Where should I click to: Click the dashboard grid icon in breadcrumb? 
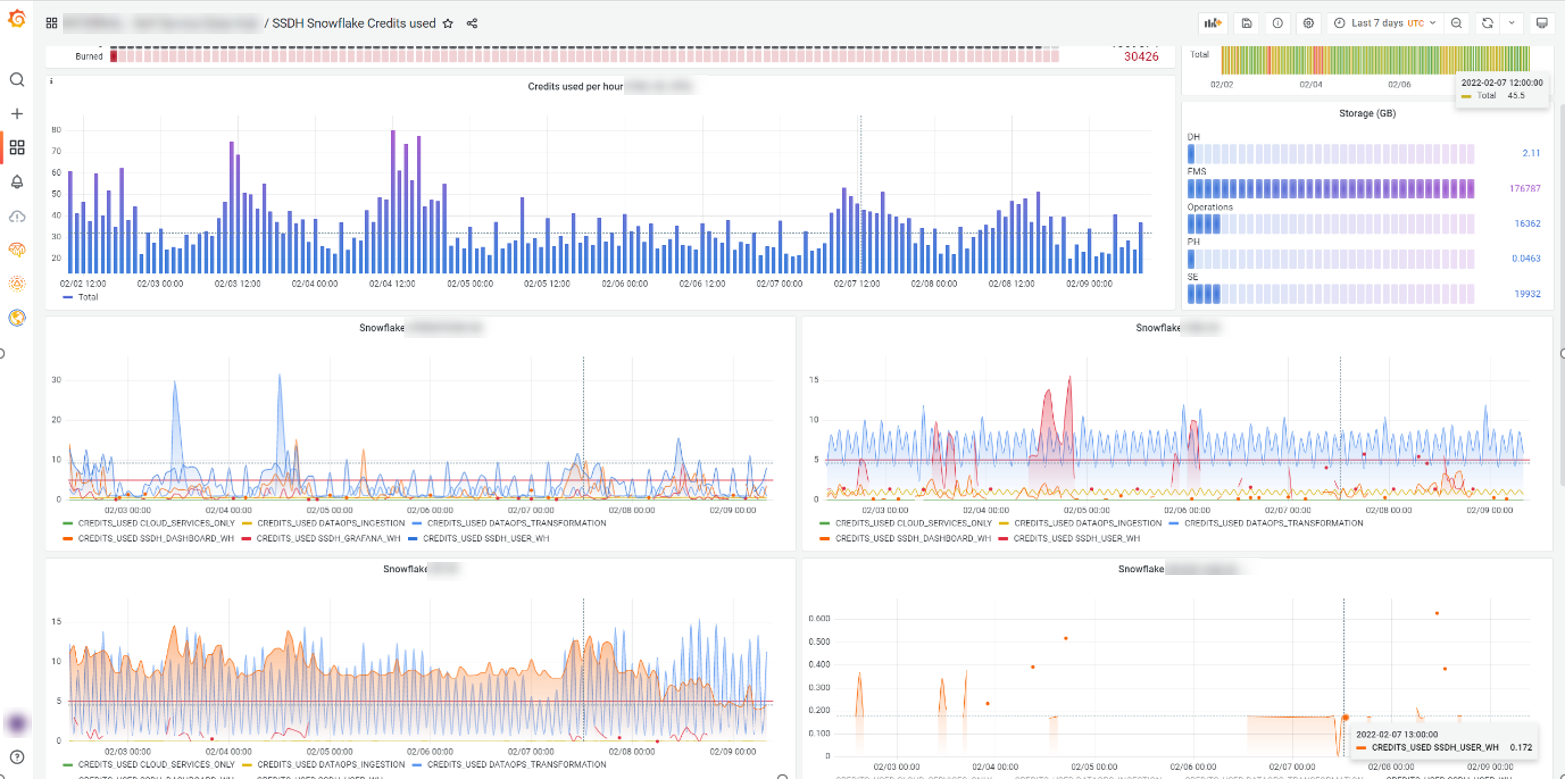click(51, 23)
